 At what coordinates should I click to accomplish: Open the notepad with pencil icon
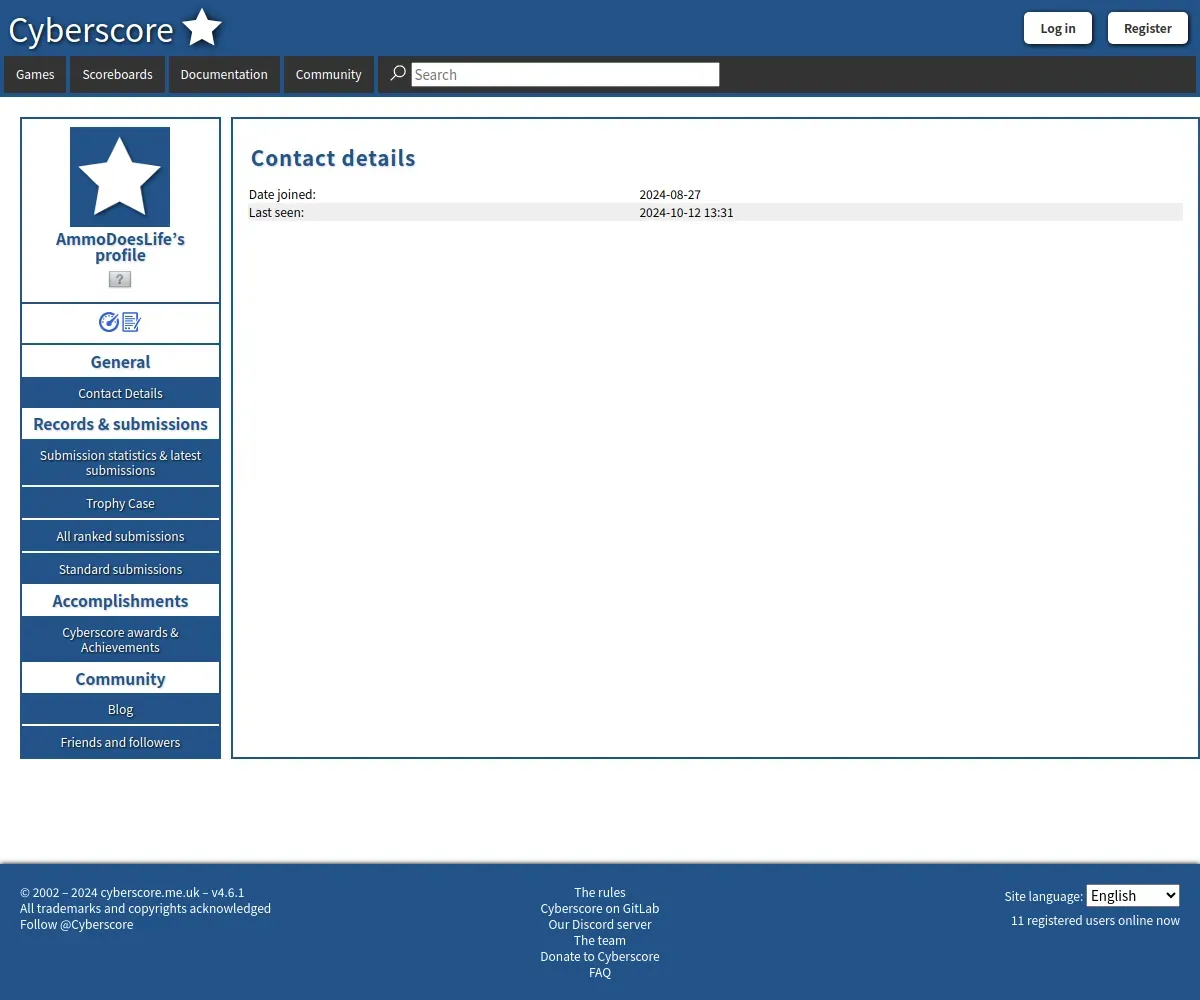[x=132, y=322]
